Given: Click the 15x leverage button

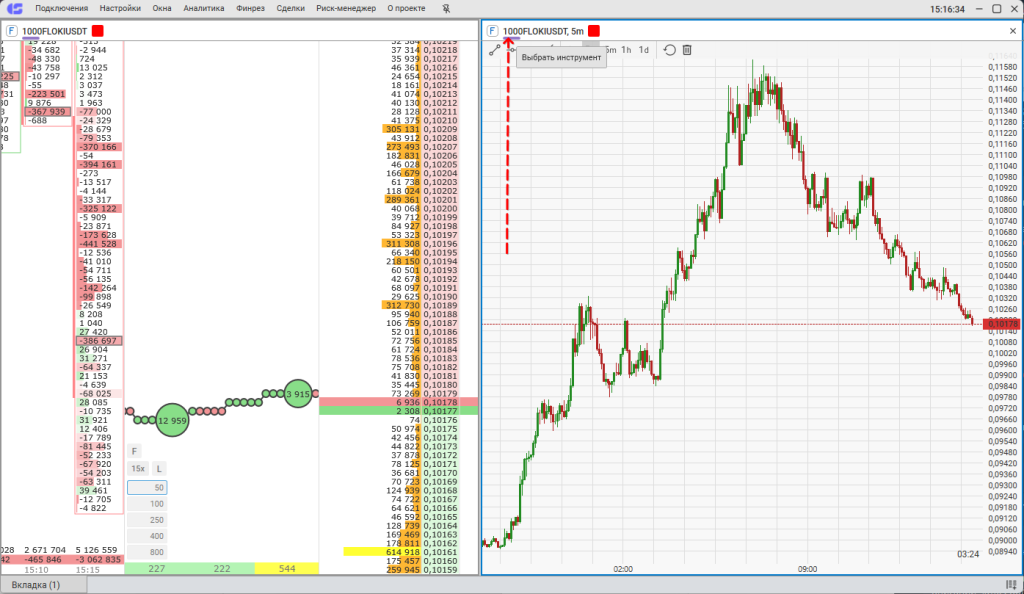Looking at the screenshot, I should point(138,469).
